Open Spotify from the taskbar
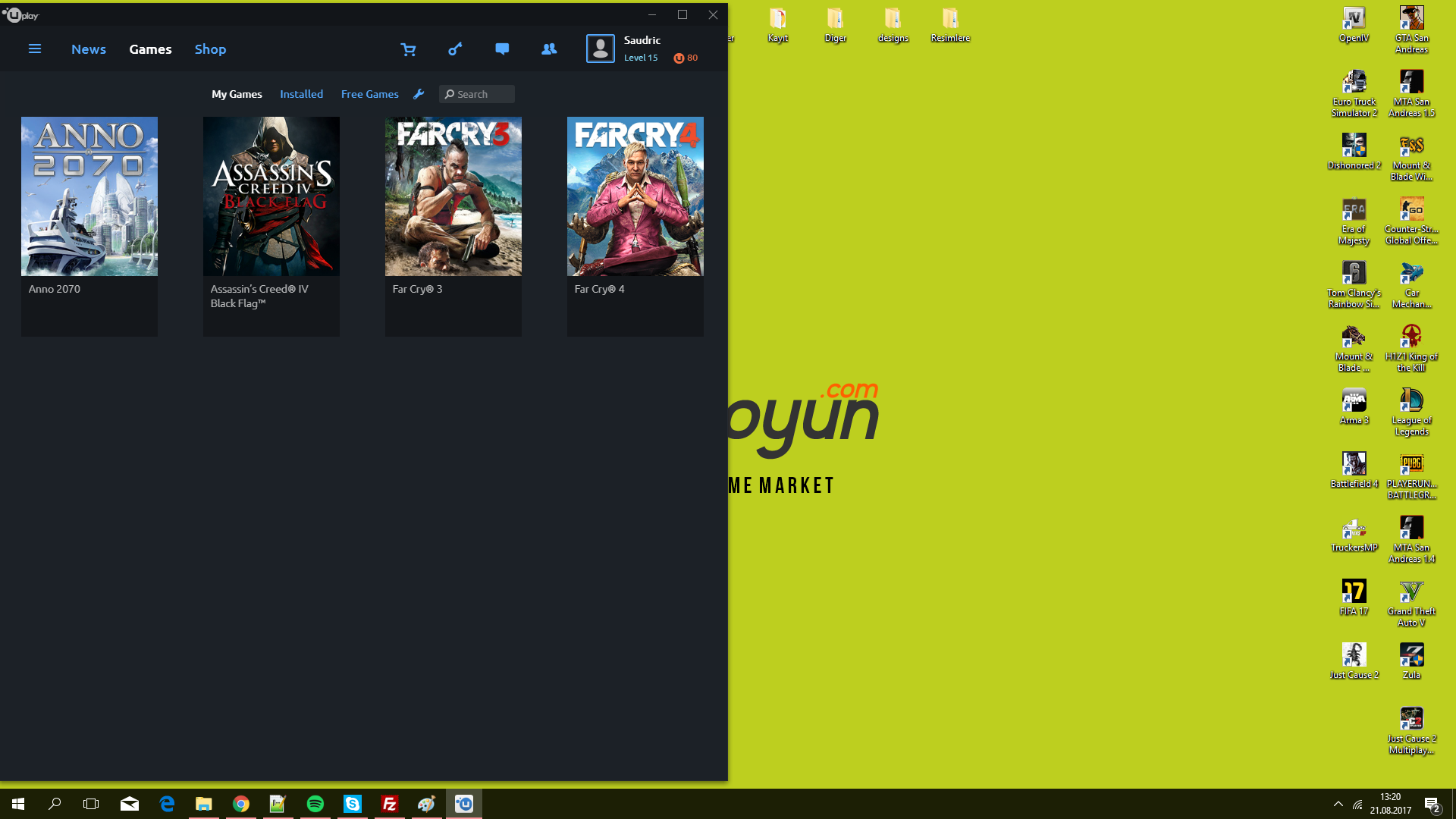 tap(315, 804)
